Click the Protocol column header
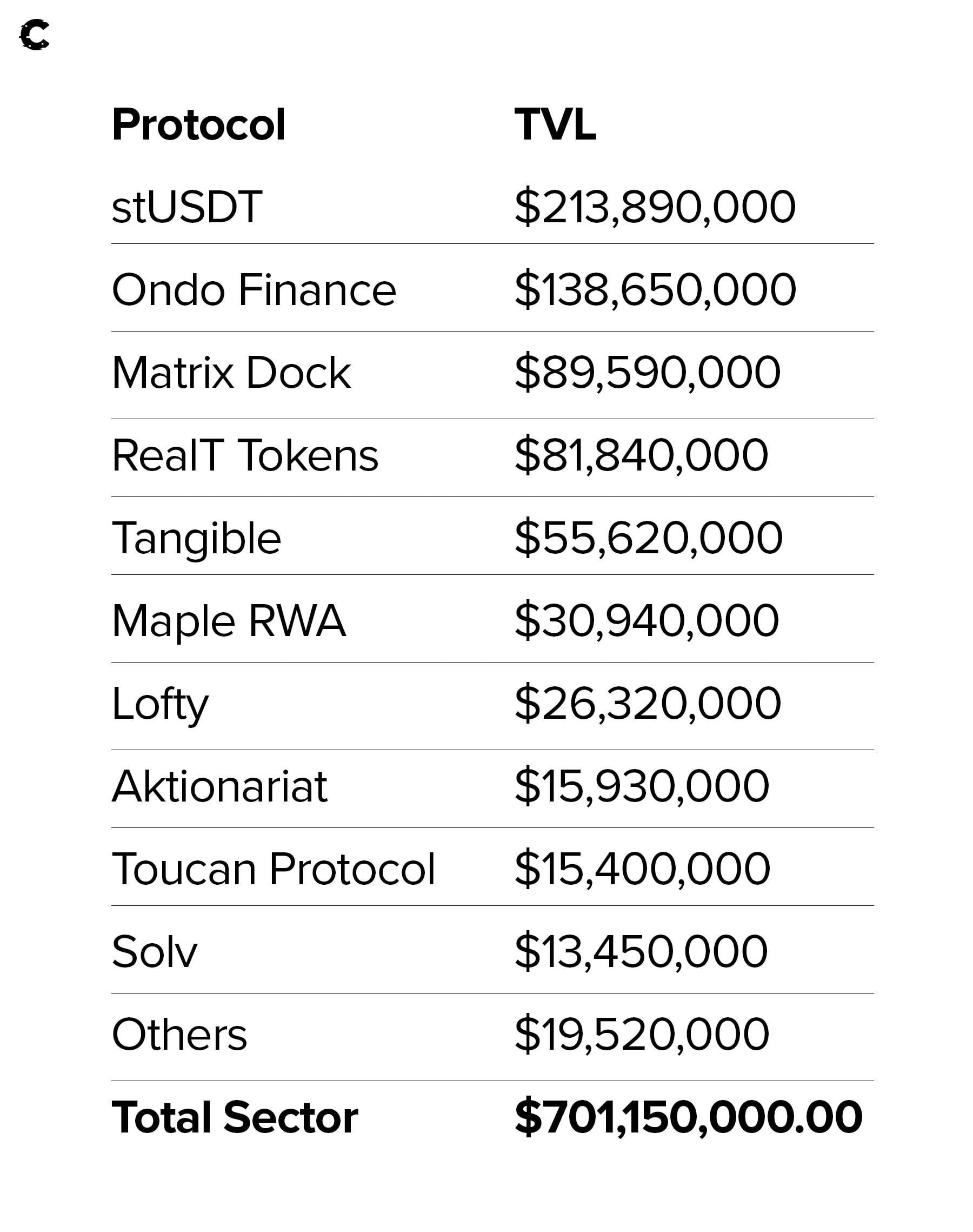This screenshot has height=1232, width=973. [198, 125]
